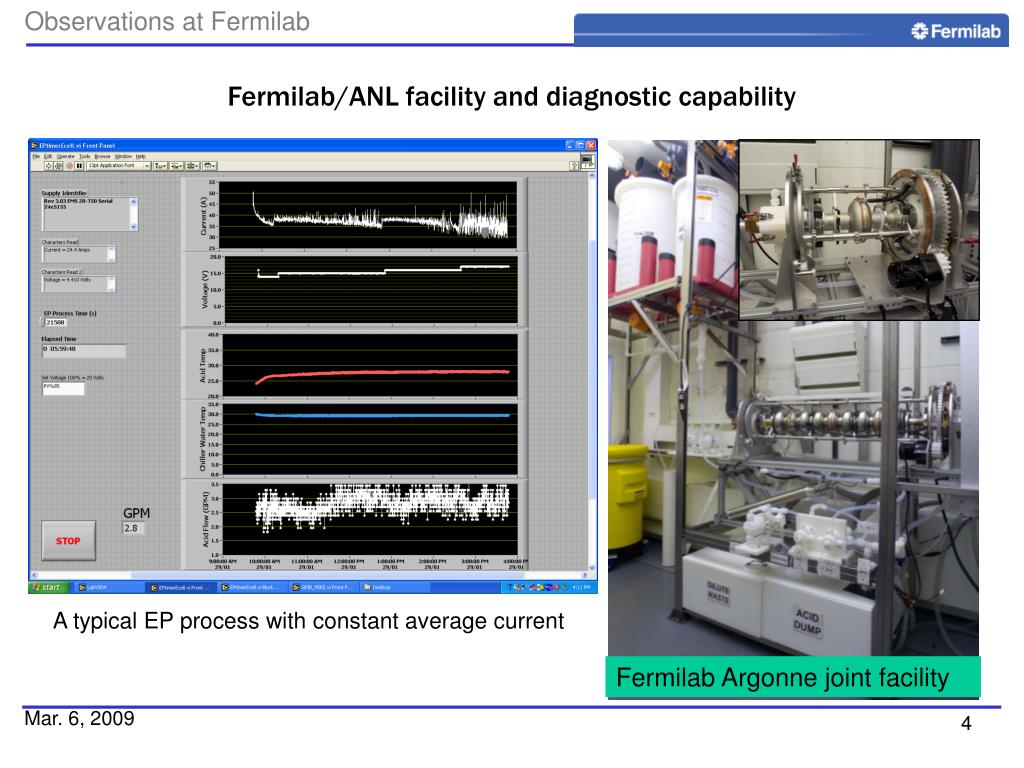Click the heading Fermilab/ANL facility and diagnostic capability
The height and width of the screenshot is (768, 1024).
(x=511, y=97)
